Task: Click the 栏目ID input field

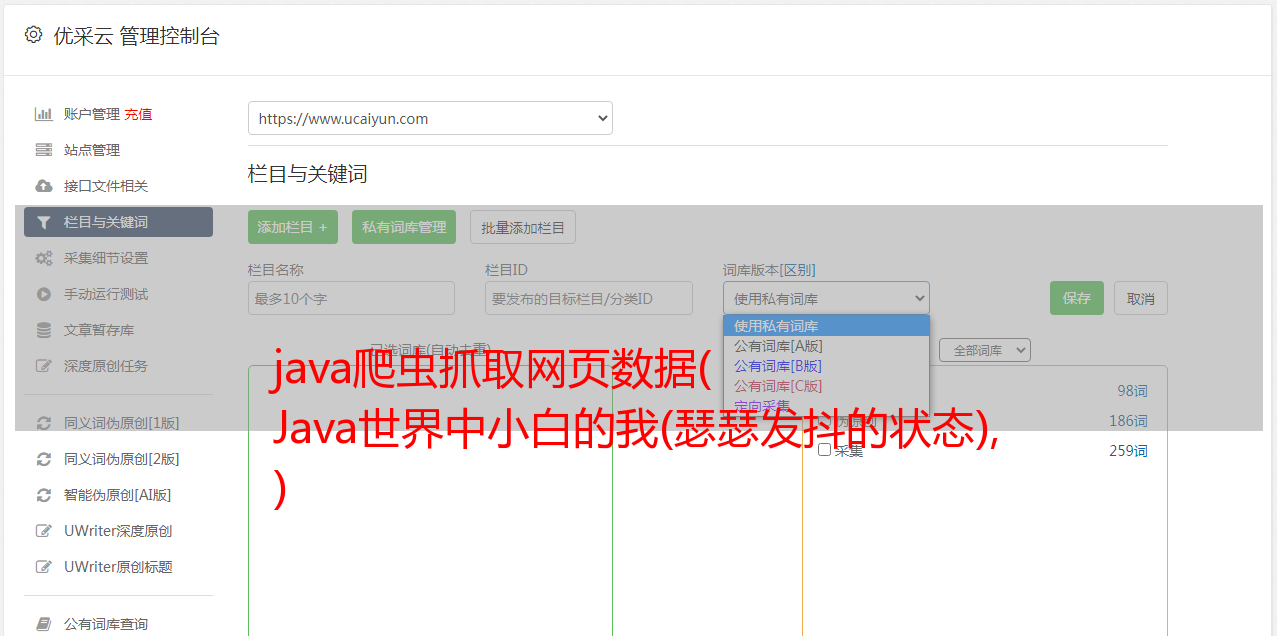Action: point(589,298)
